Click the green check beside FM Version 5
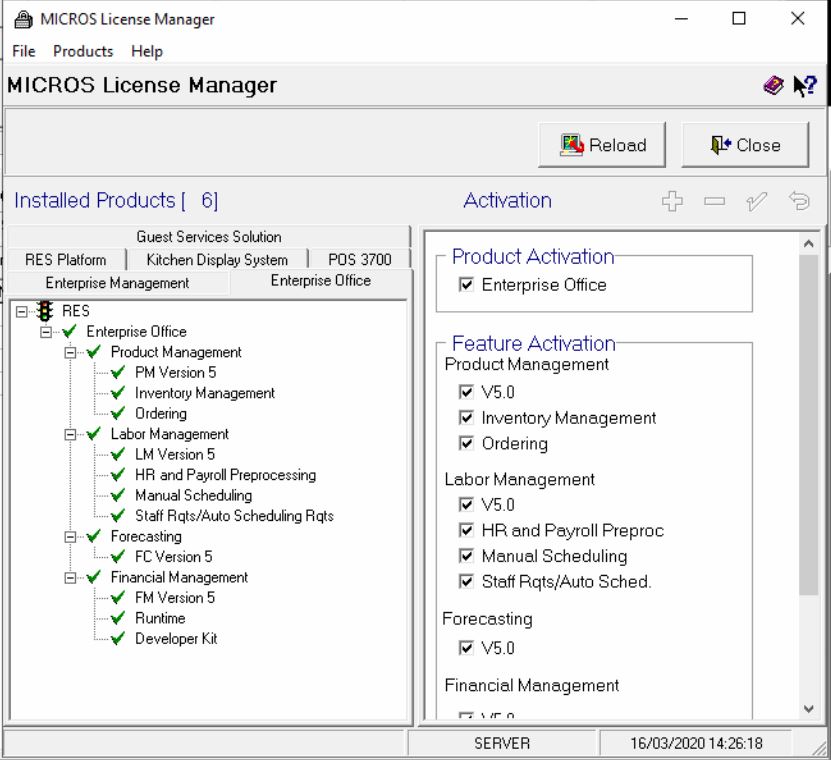The width and height of the screenshot is (831, 760). pos(118,598)
